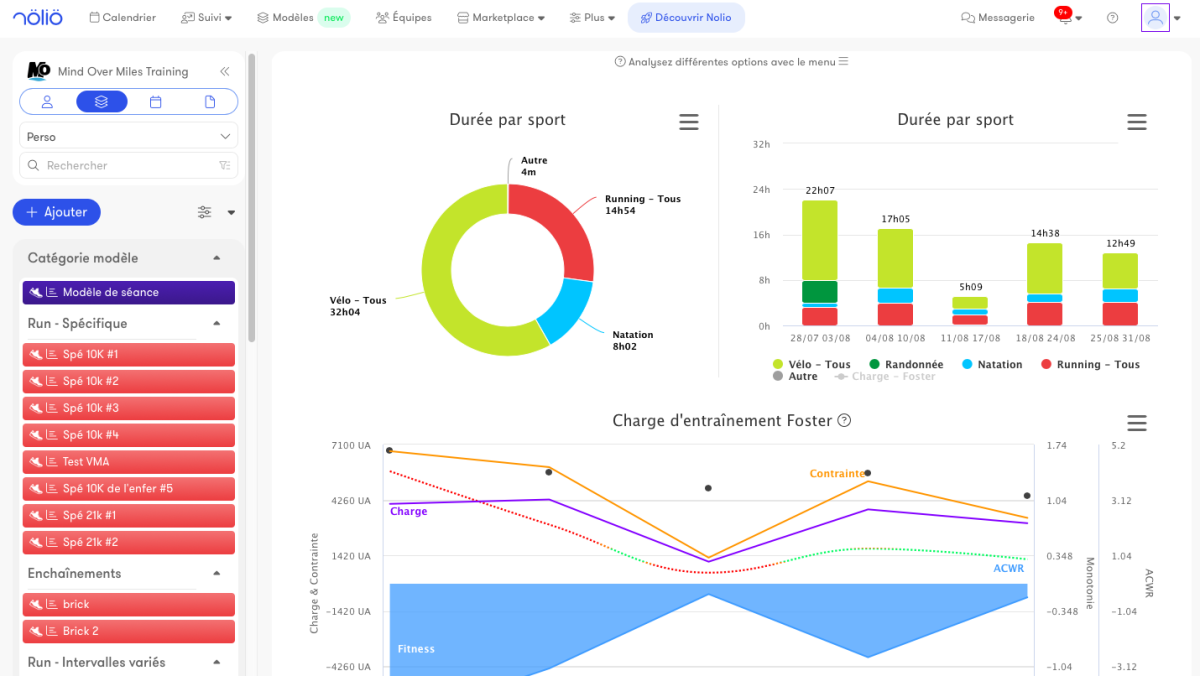Image resolution: width=1200 pixels, height=676 pixels.
Task: Collapse the Run - Spécifique section
Action: (217, 324)
